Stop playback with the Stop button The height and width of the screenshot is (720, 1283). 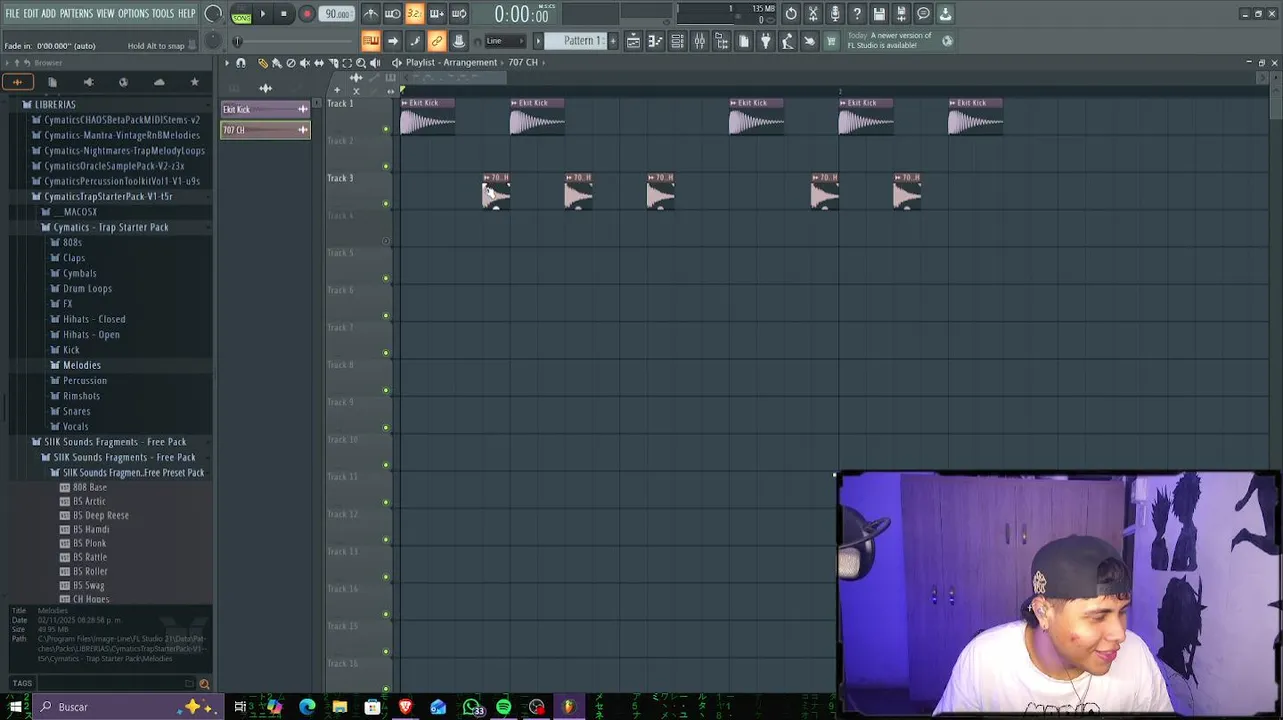[284, 14]
